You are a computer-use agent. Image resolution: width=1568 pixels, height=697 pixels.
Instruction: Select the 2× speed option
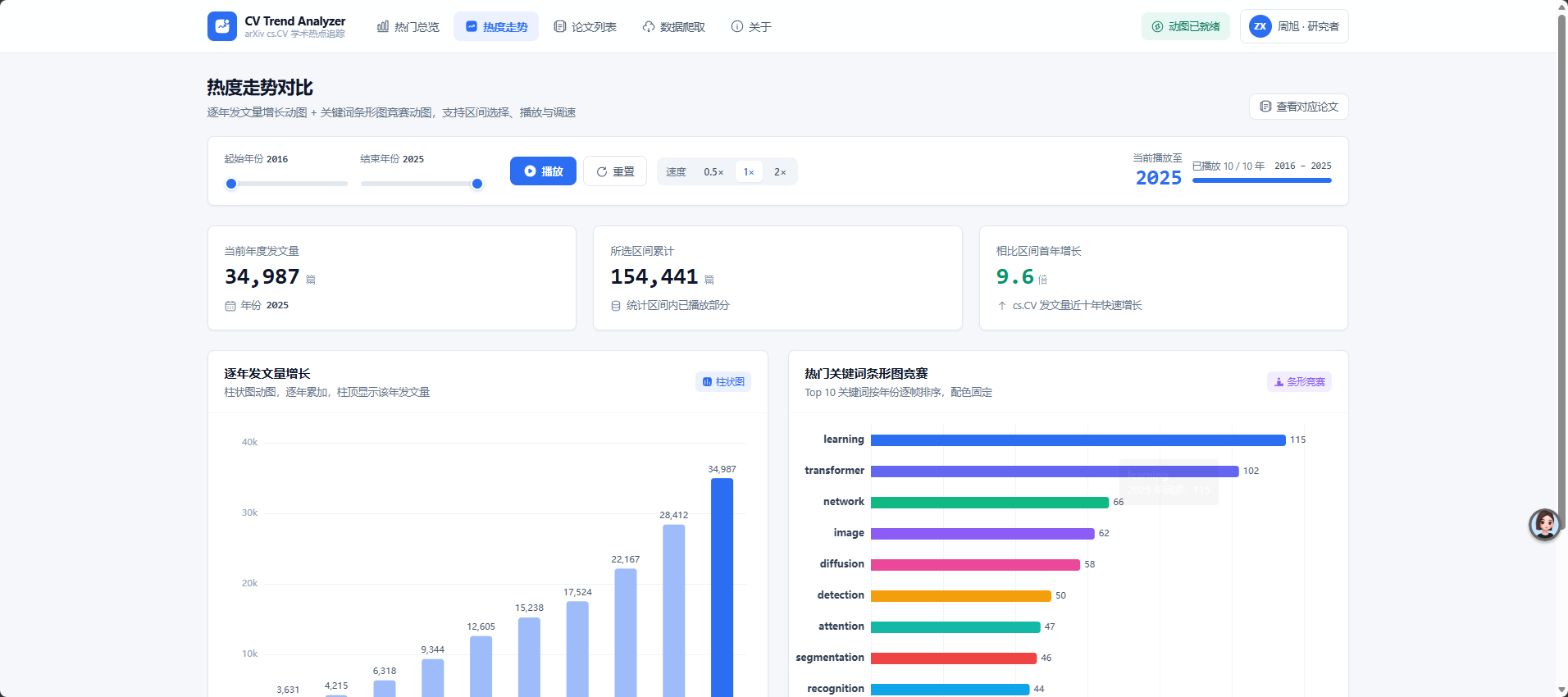coord(780,172)
